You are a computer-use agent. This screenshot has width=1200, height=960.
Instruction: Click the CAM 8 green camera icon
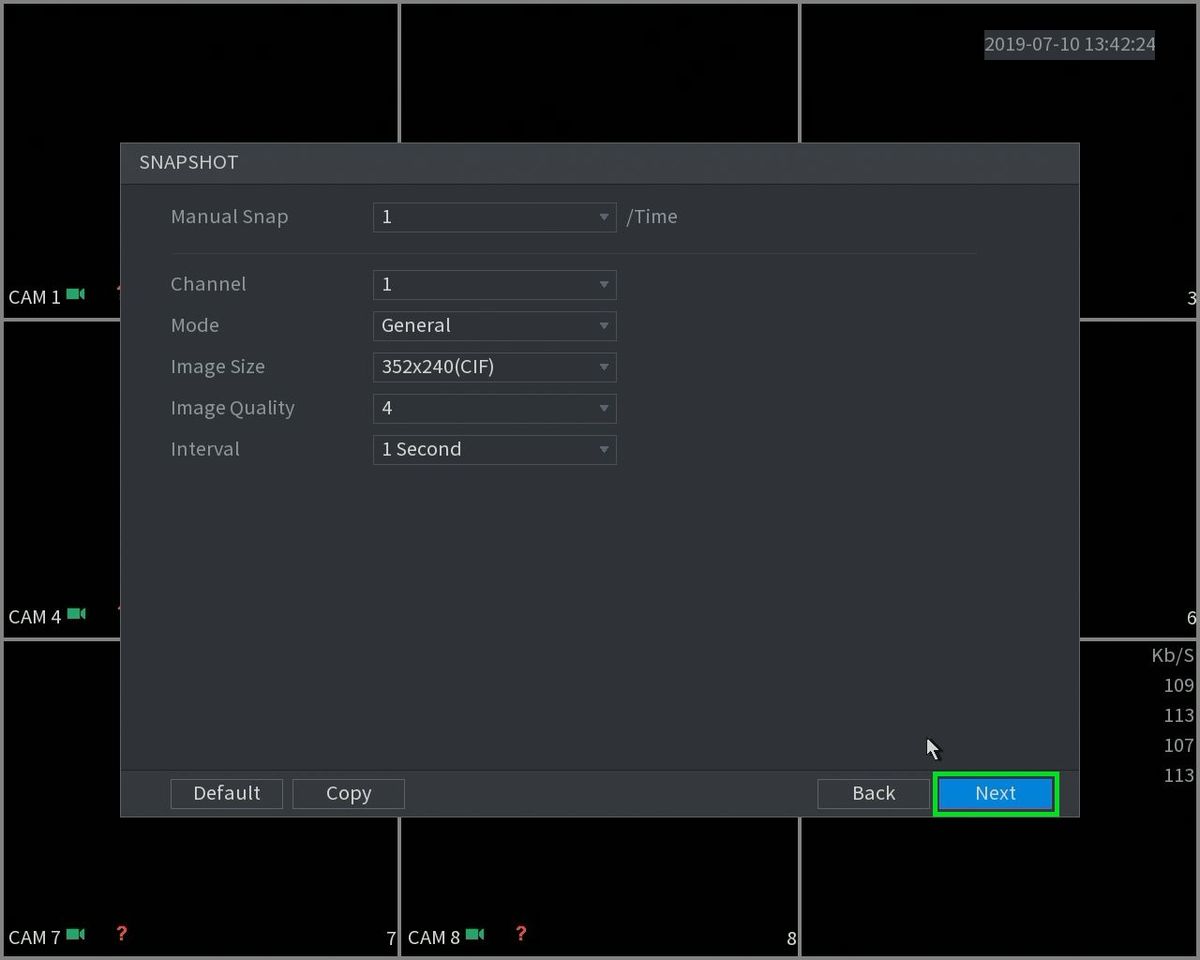pos(475,934)
